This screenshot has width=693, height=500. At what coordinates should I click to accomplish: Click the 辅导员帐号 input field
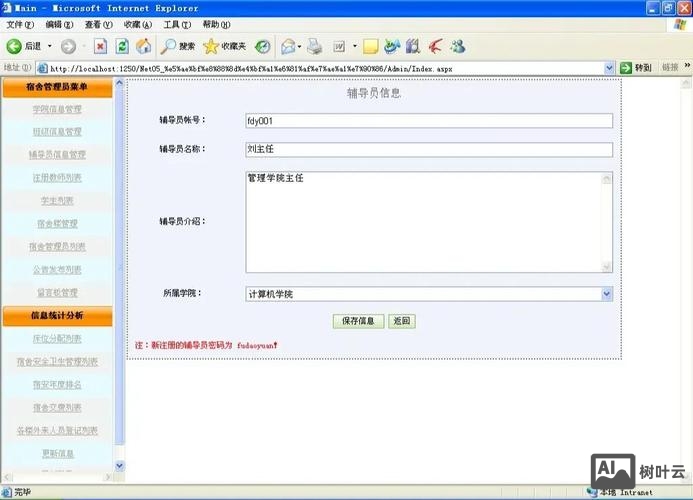[x=429, y=121]
